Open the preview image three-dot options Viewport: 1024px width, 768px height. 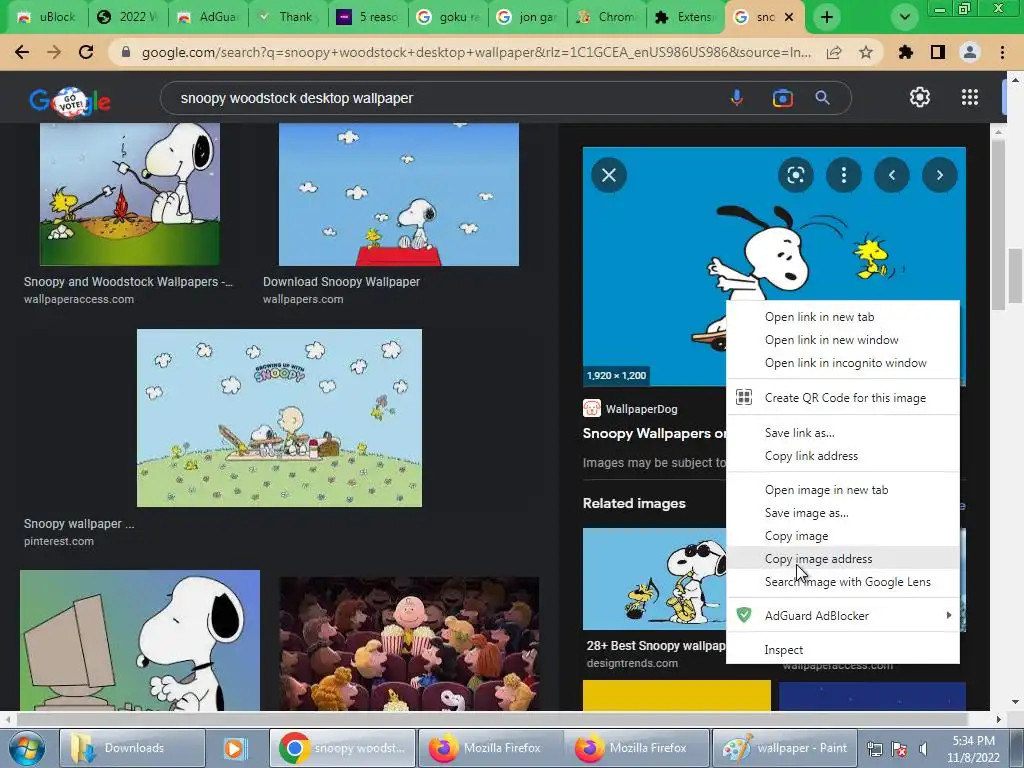pos(844,175)
